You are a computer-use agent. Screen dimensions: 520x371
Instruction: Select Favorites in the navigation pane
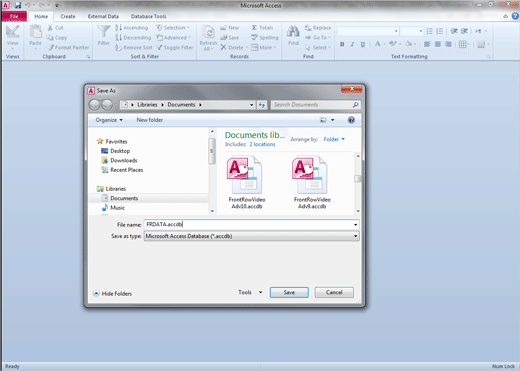(116, 141)
